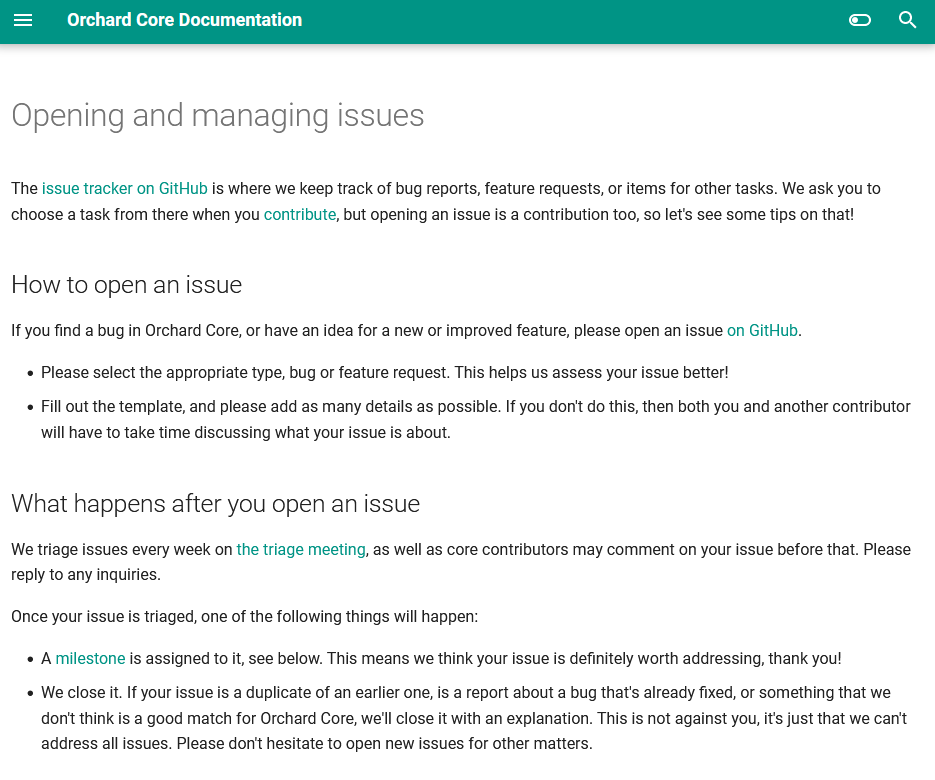Click the 'How to open an issue' heading
This screenshot has height=780, width=935.
tap(126, 284)
